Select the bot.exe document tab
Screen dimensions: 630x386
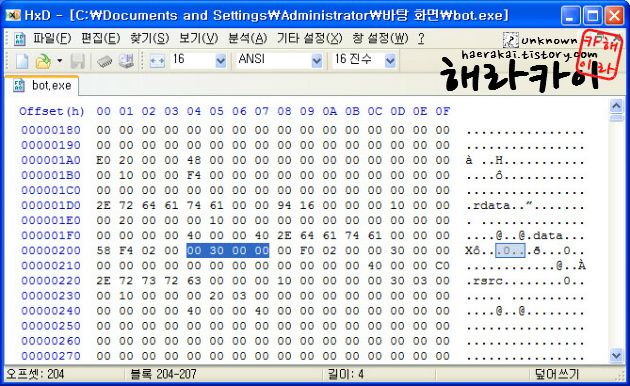click(42, 86)
